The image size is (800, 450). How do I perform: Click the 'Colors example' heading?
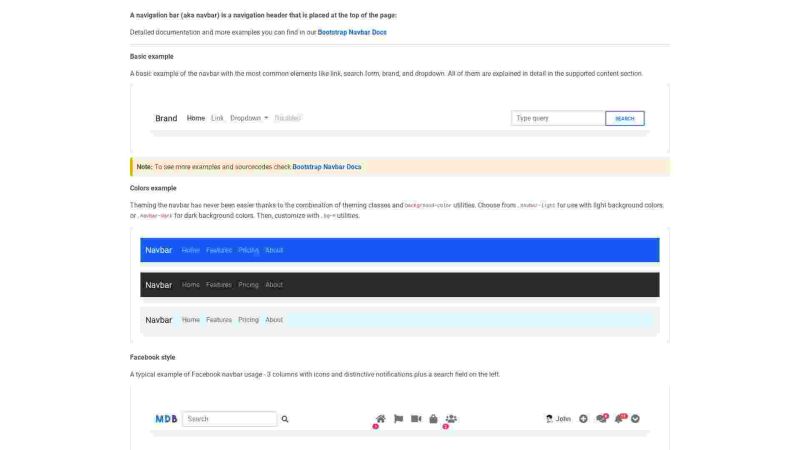pyautogui.click(x=153, y=188)
